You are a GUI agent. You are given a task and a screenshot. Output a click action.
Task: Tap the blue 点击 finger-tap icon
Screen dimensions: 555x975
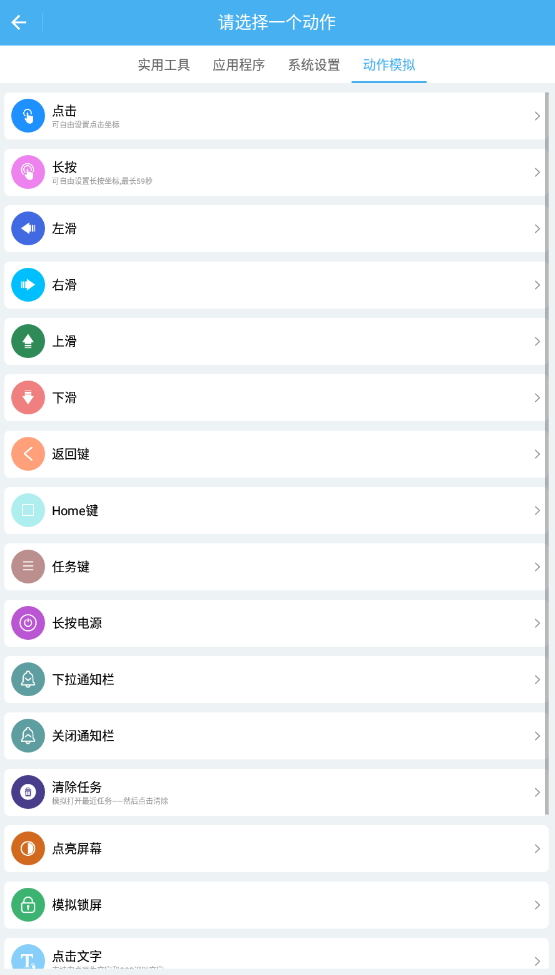(28, 116)
